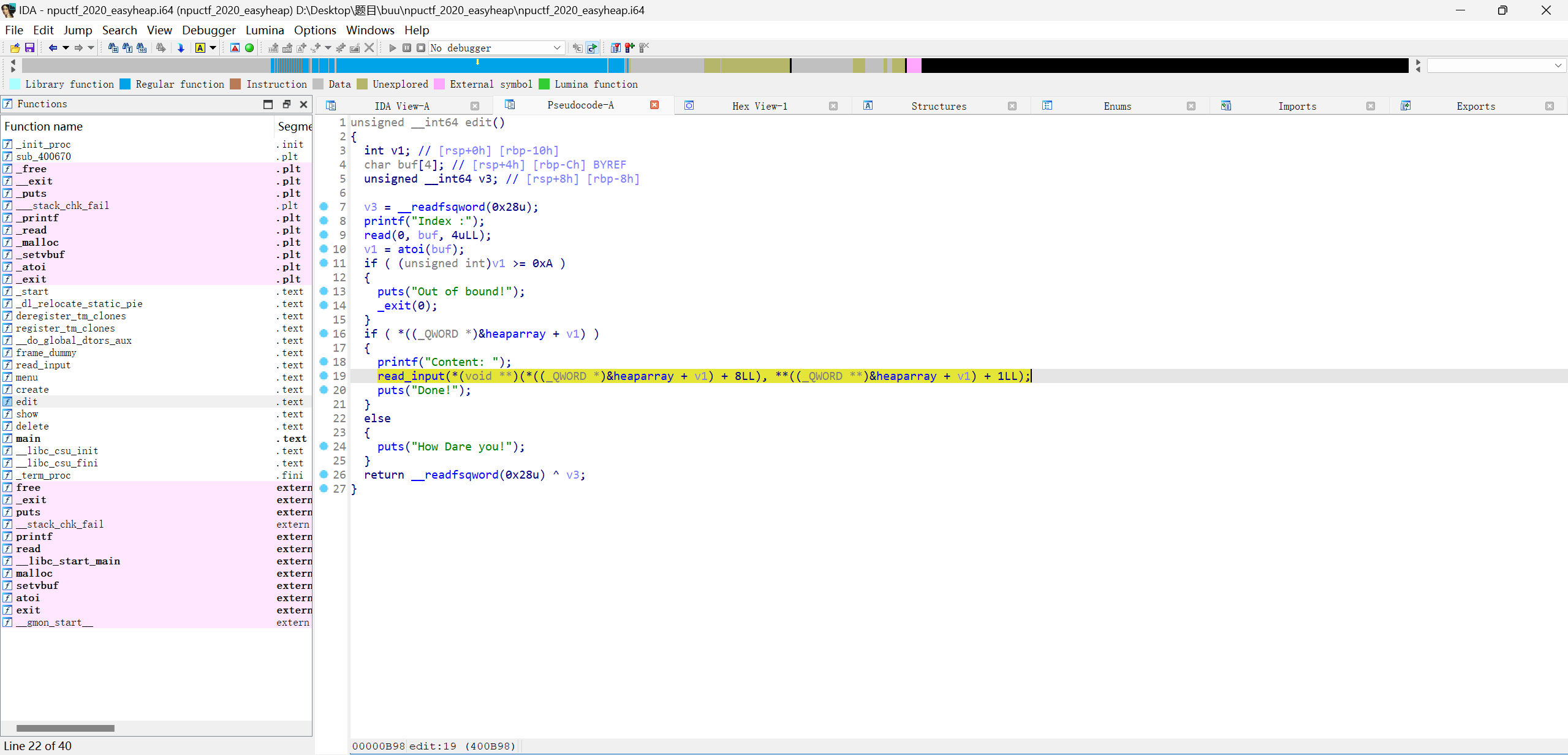The height and width of the screenshot is (755, 1568).
Task: Jump forward with the right arrow icon
Action: click(78, 48)
